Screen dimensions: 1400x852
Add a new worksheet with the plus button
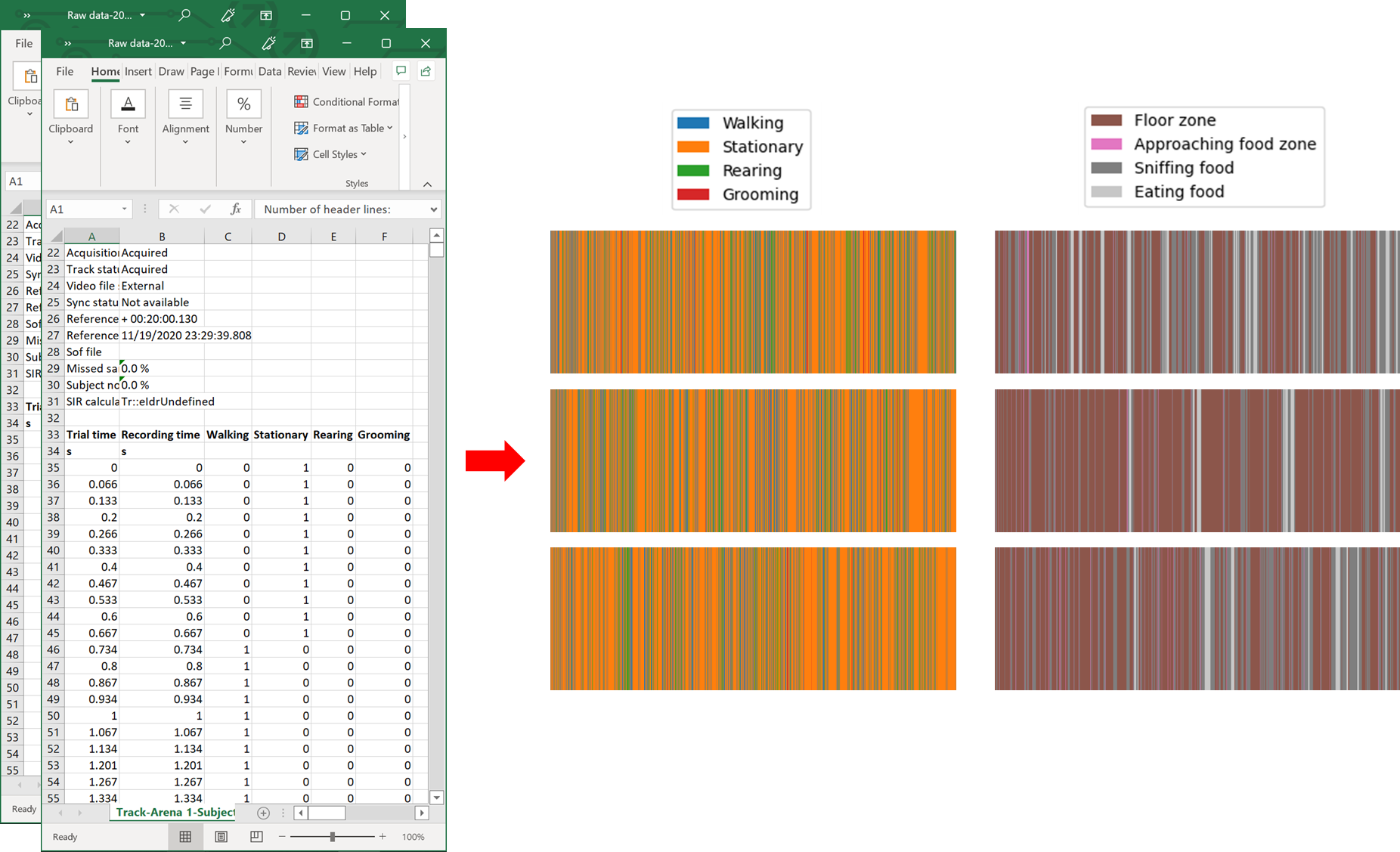[x=263, y=813]
